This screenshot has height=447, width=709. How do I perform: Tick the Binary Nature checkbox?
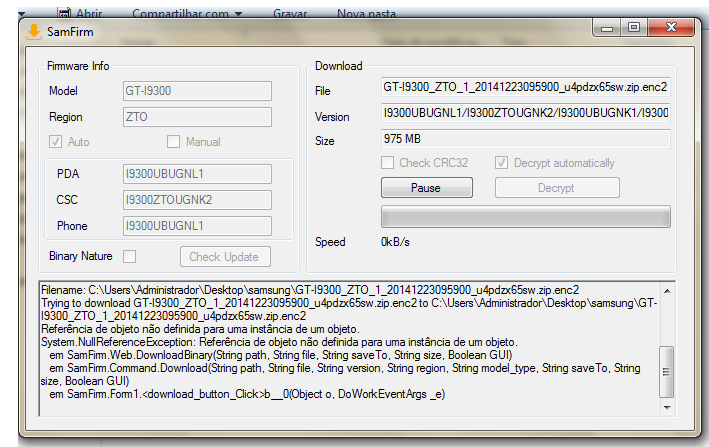tap(129, 256)
